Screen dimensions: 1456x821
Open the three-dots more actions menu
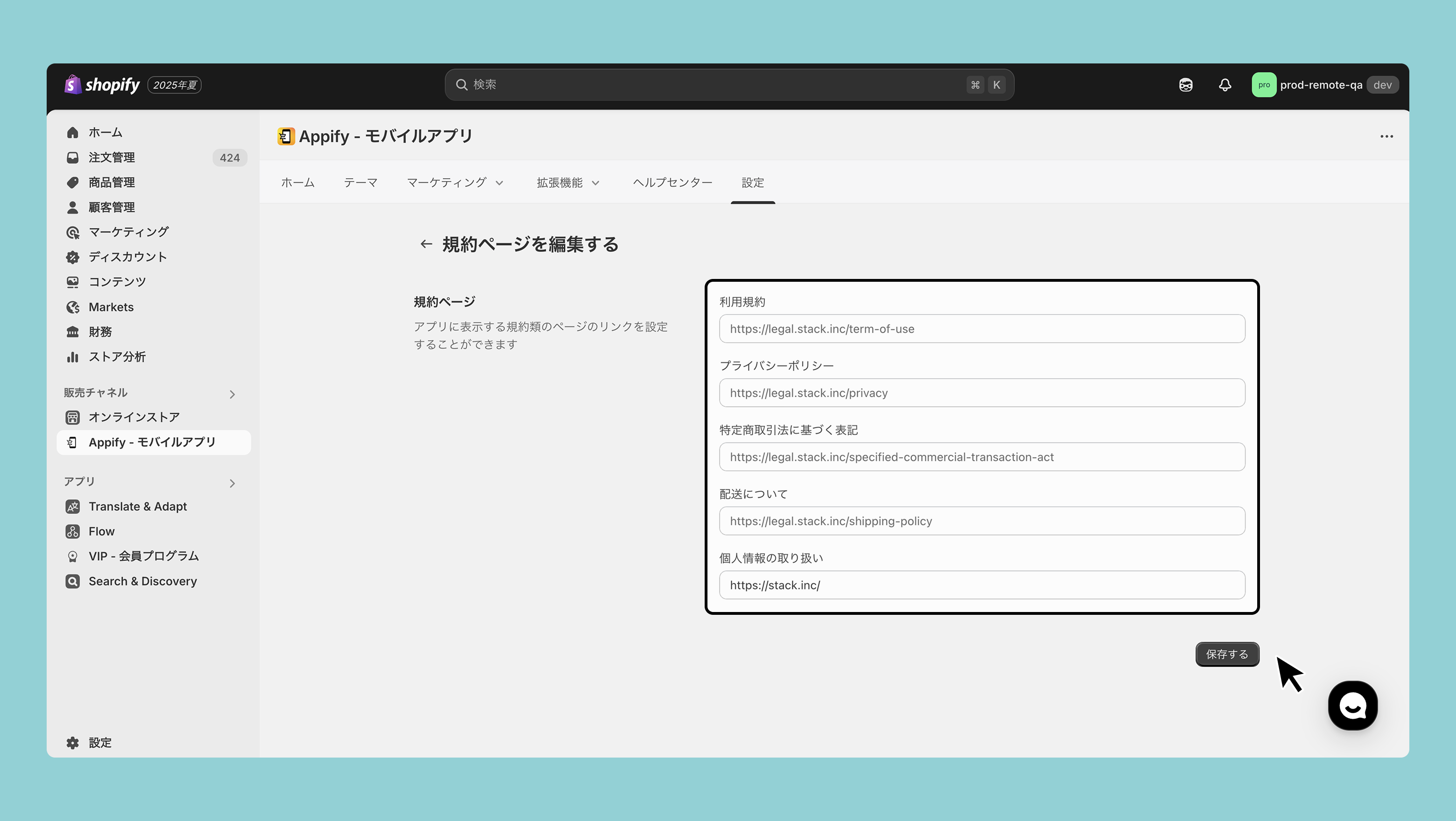[1386, 136]
